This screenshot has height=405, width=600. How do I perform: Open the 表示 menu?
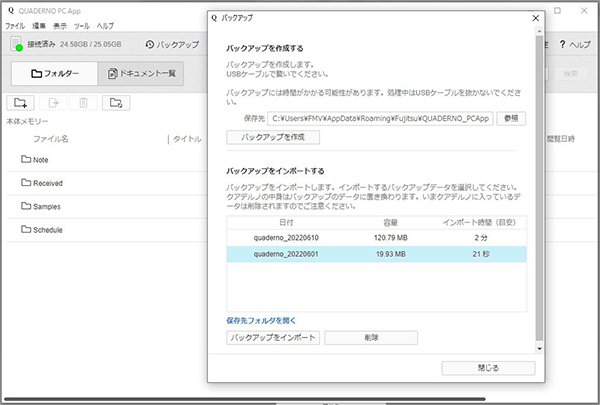coord(60,26)
